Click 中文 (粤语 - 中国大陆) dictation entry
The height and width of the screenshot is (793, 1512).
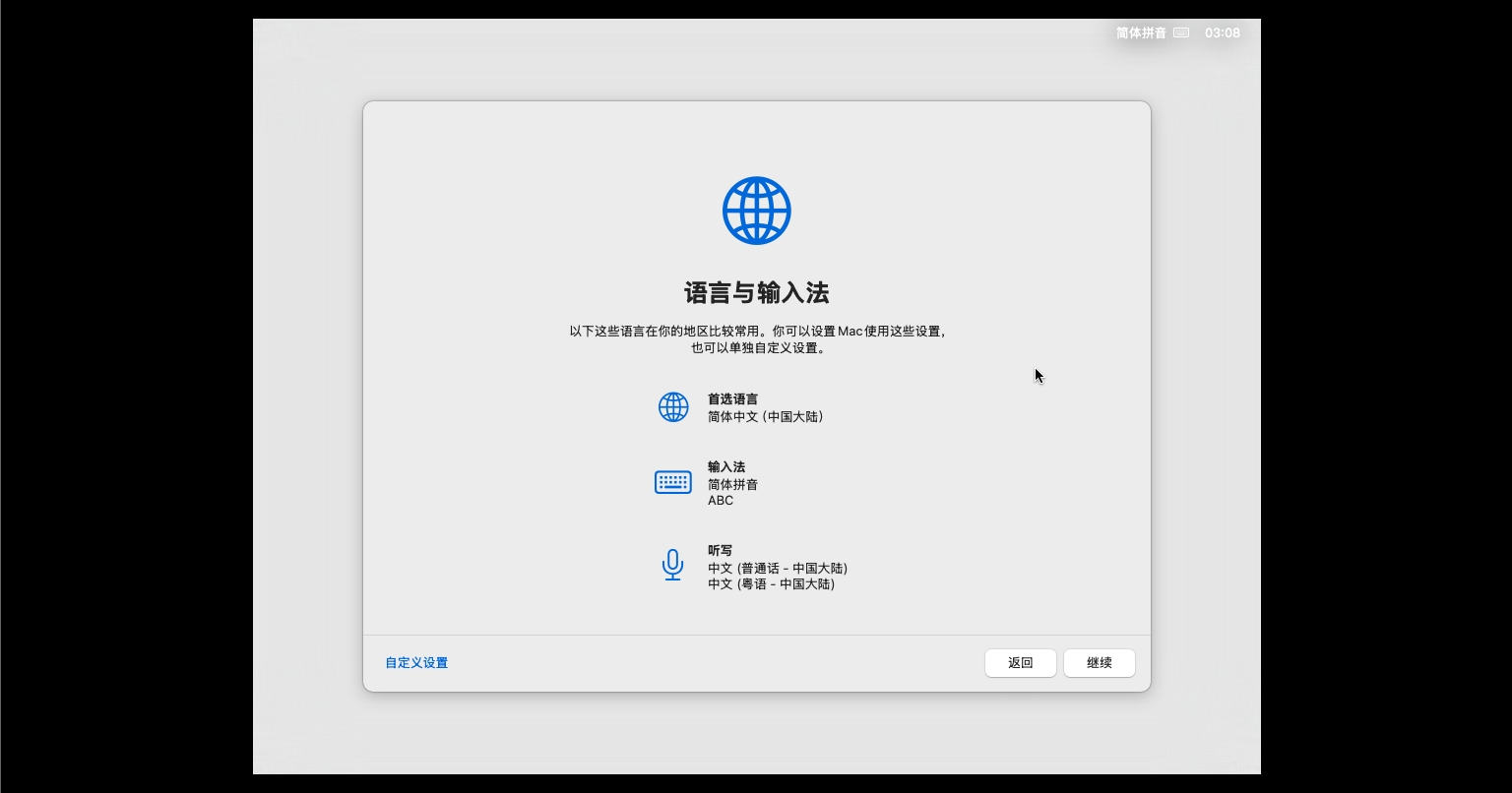click(771, 583)
